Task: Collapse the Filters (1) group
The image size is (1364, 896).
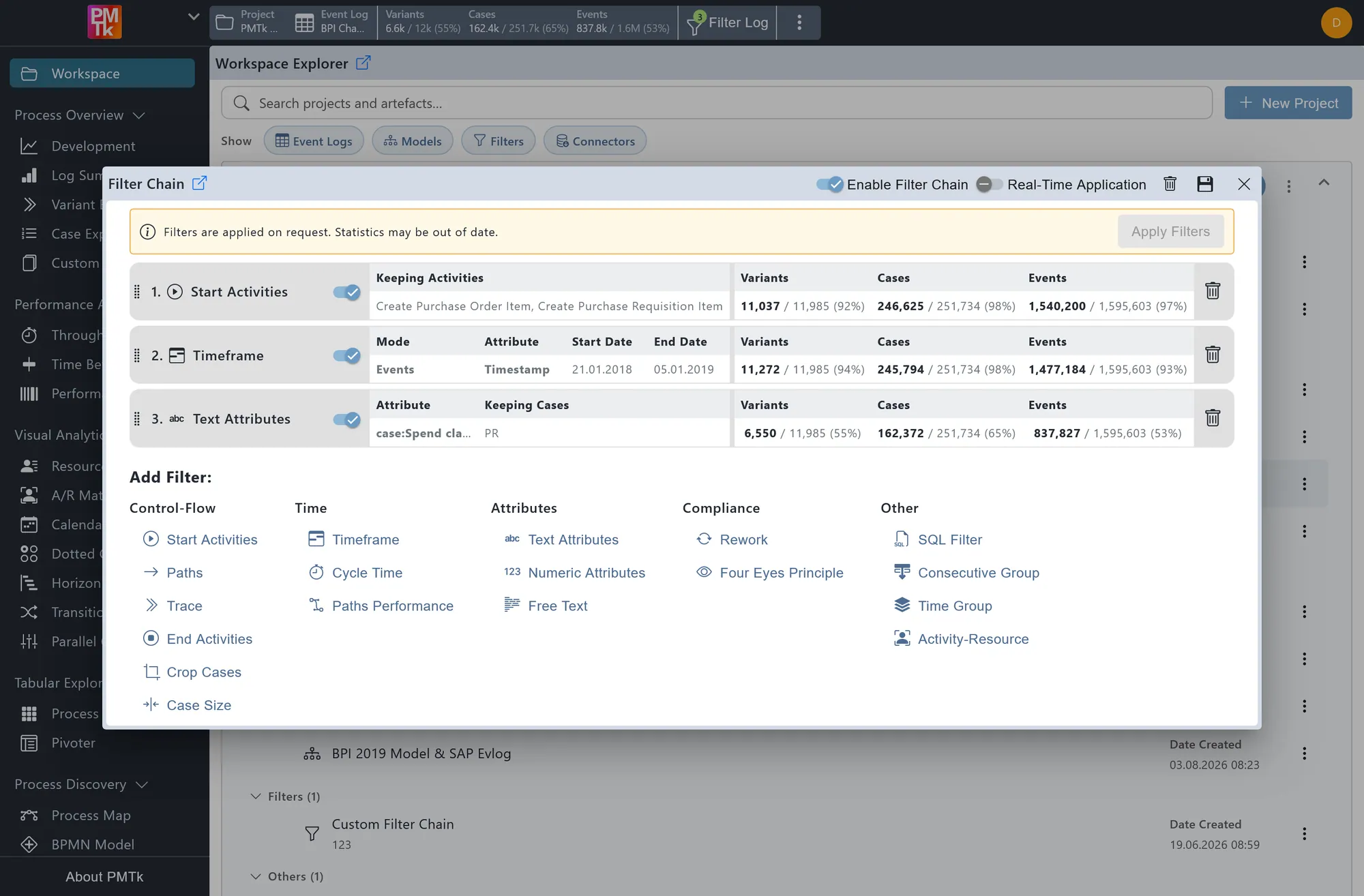Action: coord(256,796)
